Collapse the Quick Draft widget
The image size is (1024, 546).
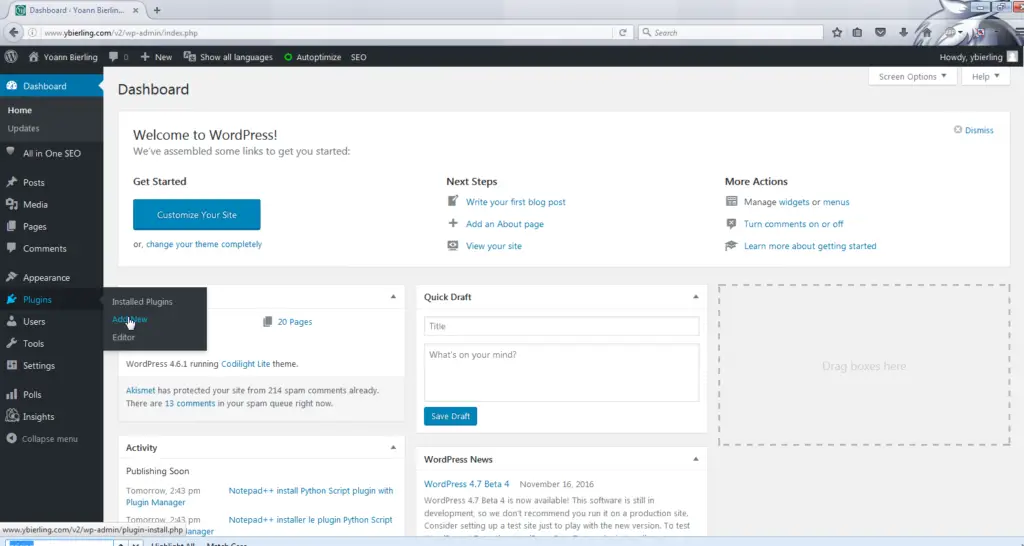[x=696, y=297]
